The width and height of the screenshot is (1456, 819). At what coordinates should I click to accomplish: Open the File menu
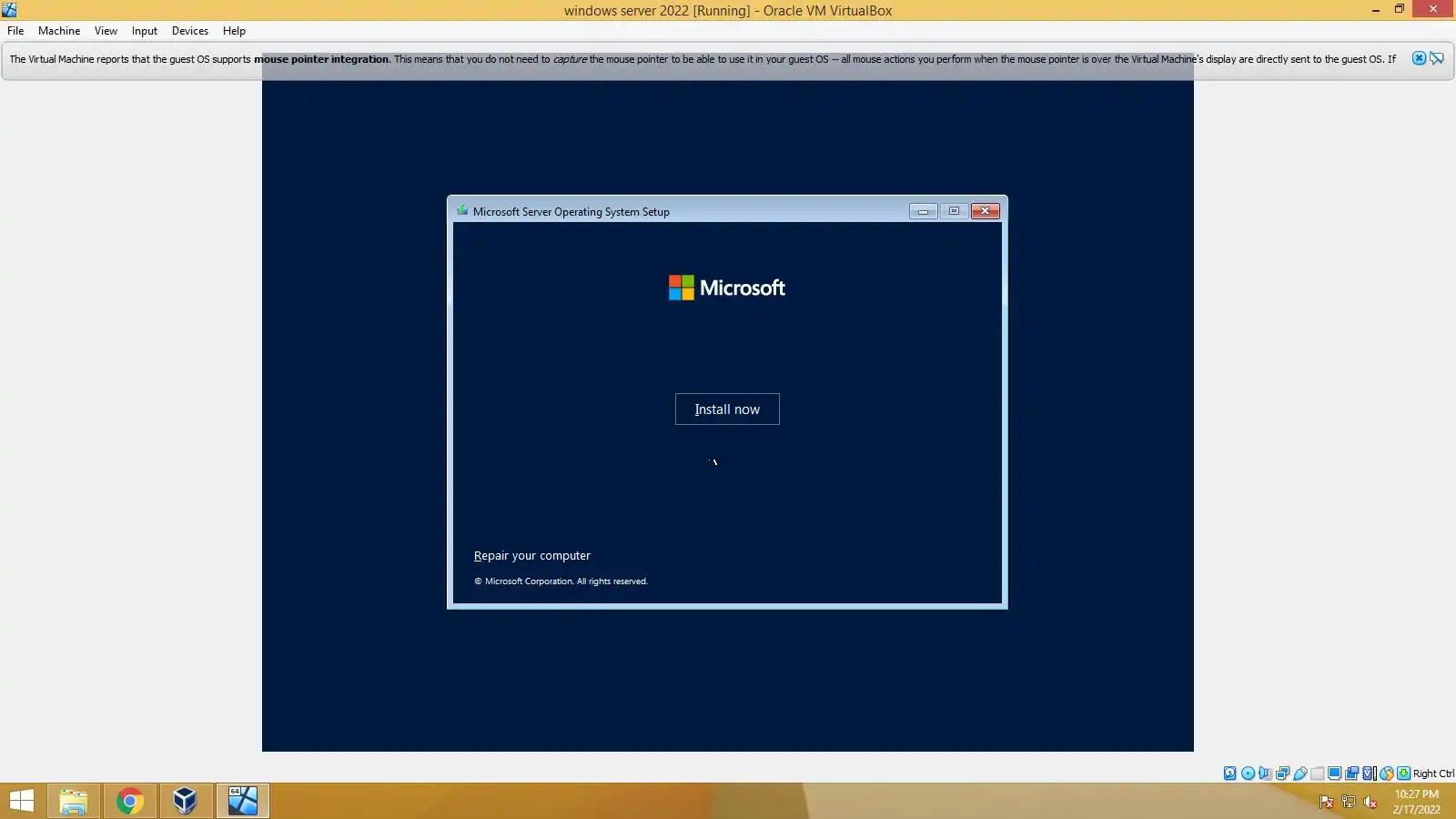tap(15, 31)
